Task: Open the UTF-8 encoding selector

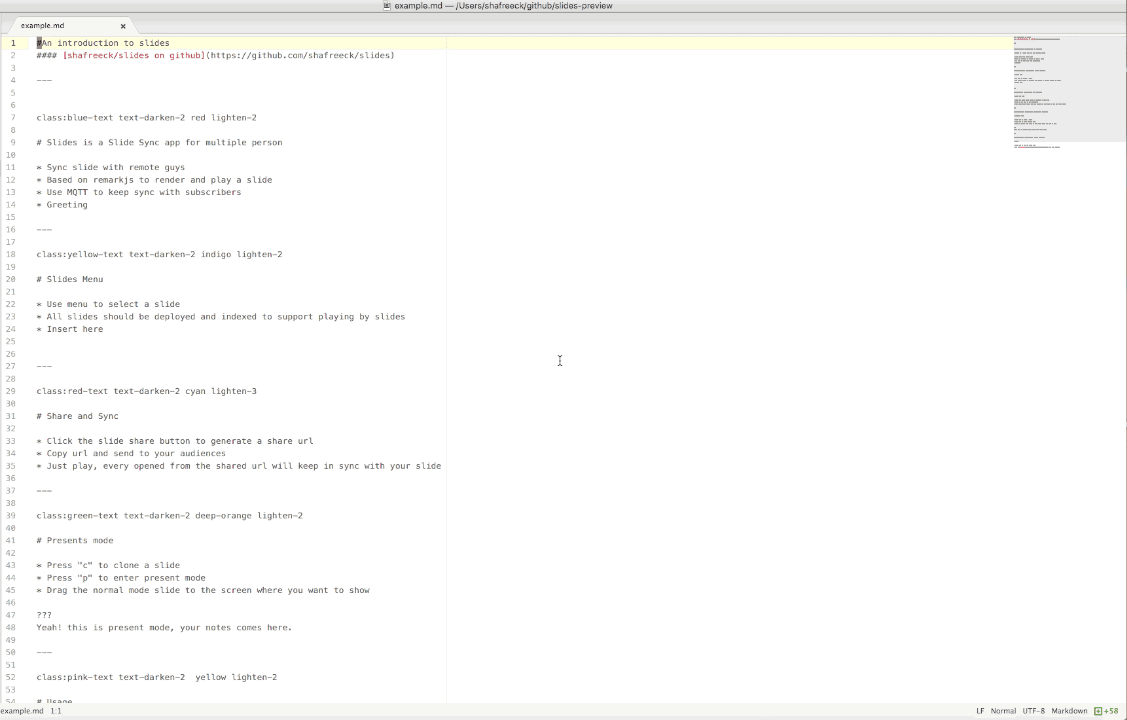Action: [1034, 711]
